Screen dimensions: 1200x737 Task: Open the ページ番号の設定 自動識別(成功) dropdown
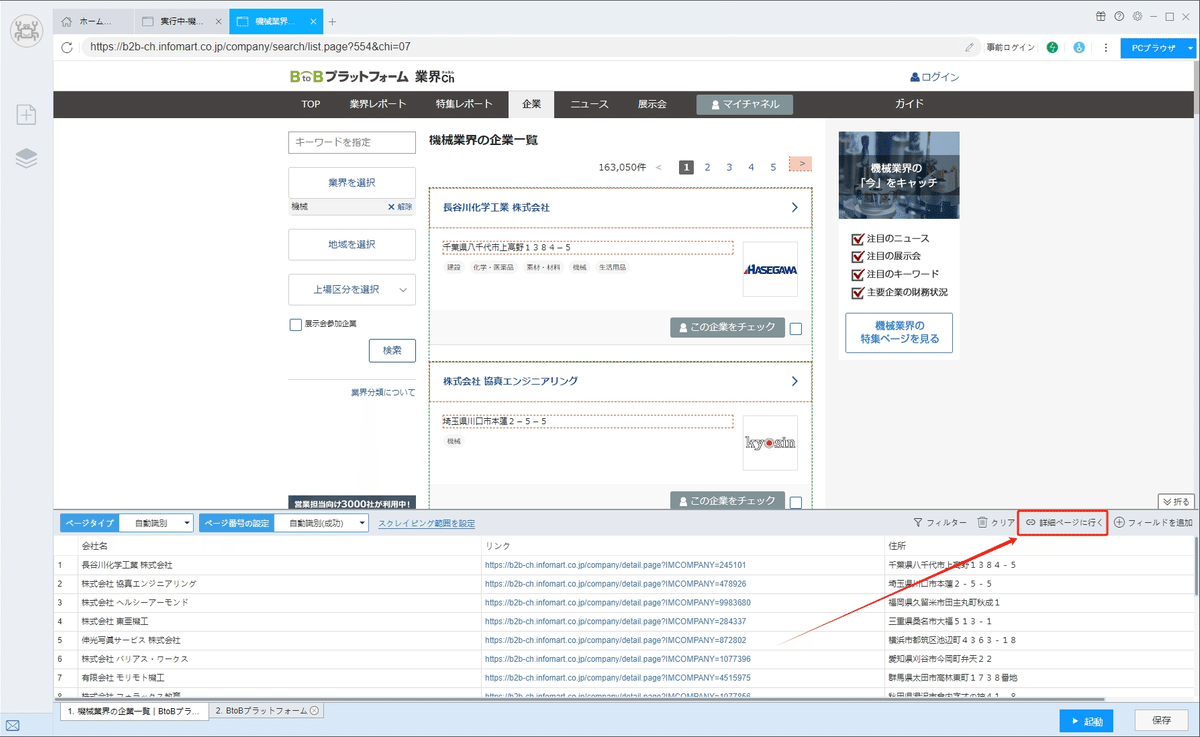click(x=321, y=523)
